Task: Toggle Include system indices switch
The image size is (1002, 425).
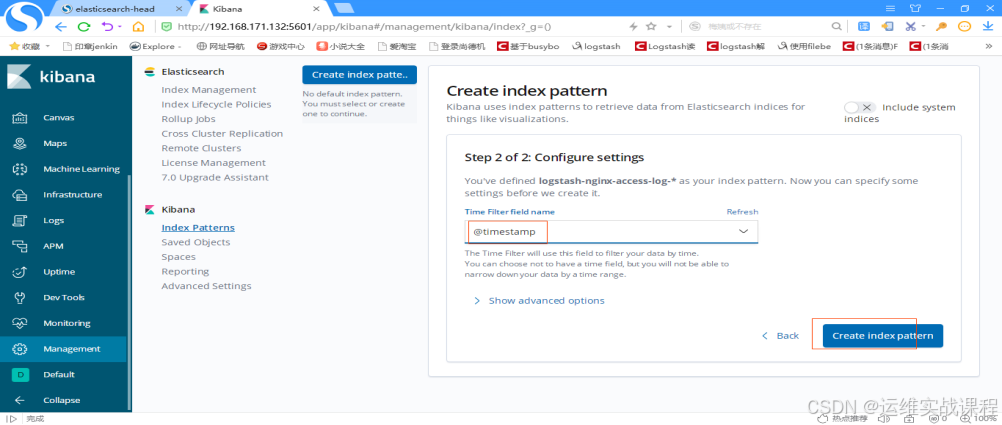Action: point(859,107)
